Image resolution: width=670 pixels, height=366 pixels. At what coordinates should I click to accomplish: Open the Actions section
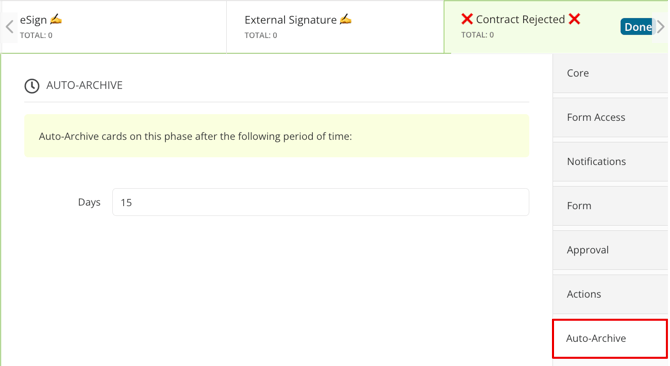(610, 294)
